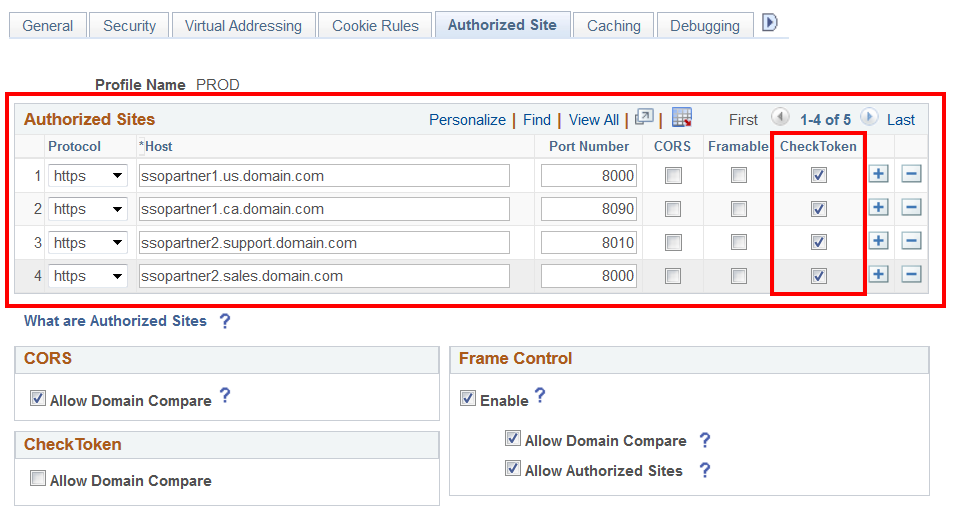This screenshot has height=510, width=958.
Task: Uncheck Allow Authorized Sites checkbox
Action: (x=513, y=468)
